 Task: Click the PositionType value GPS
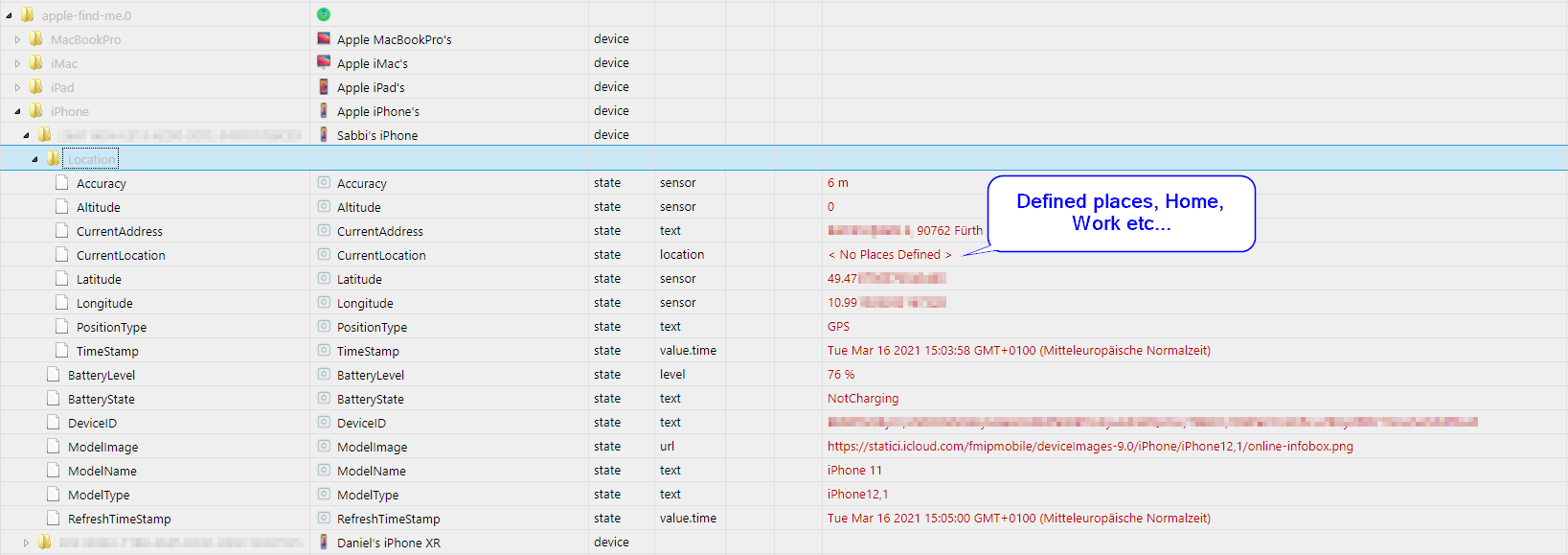838,326
